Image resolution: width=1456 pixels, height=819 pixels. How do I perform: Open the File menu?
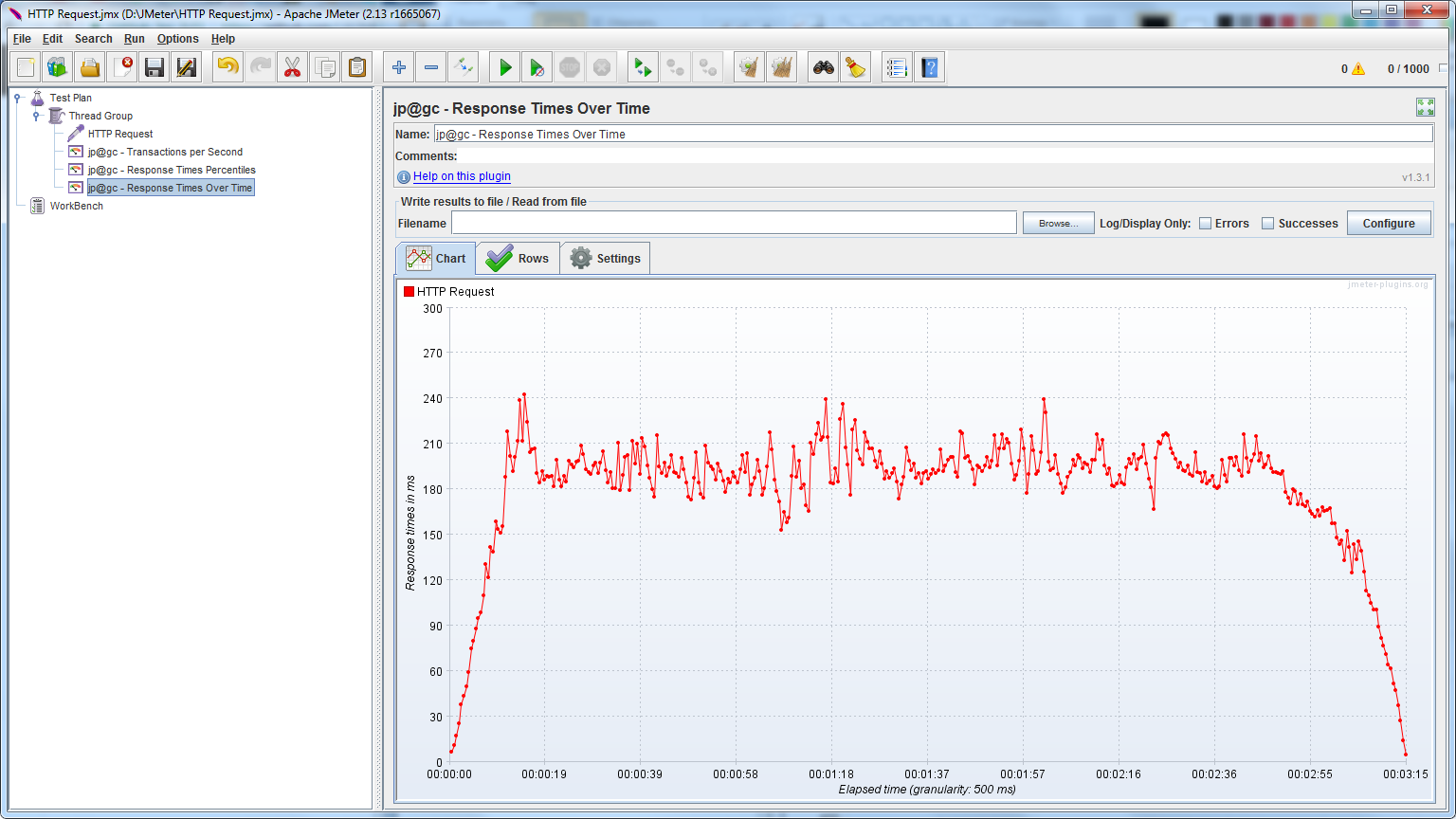pyautogui.click(x=22, y=39)
